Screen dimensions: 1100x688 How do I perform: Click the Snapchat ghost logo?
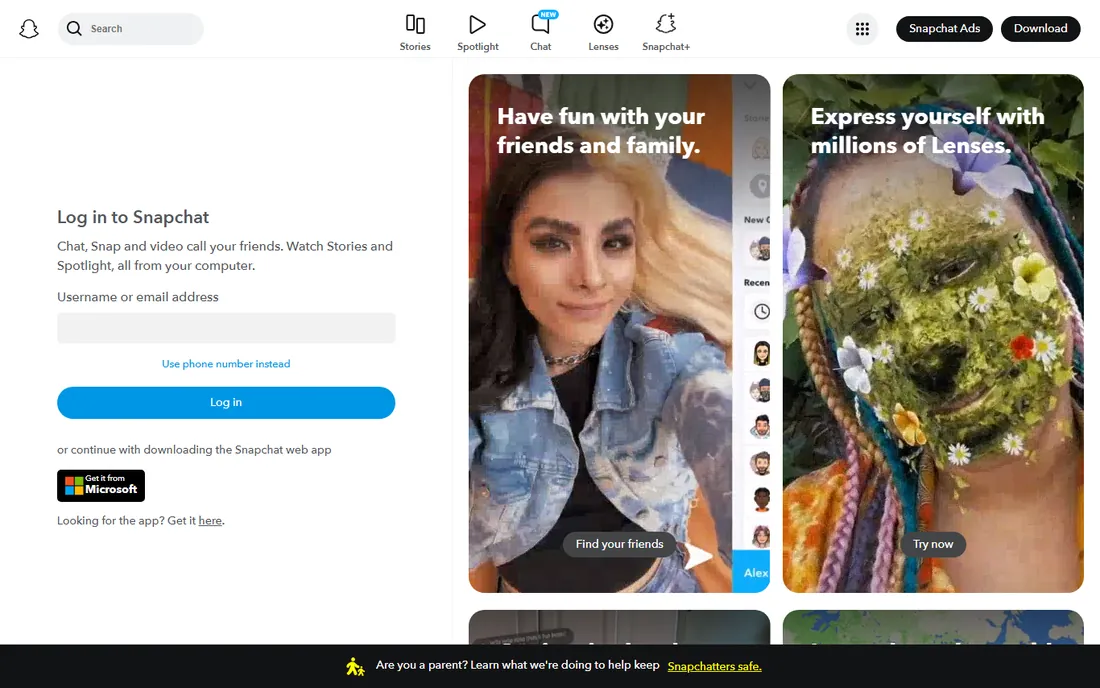[x=29, y=29]
